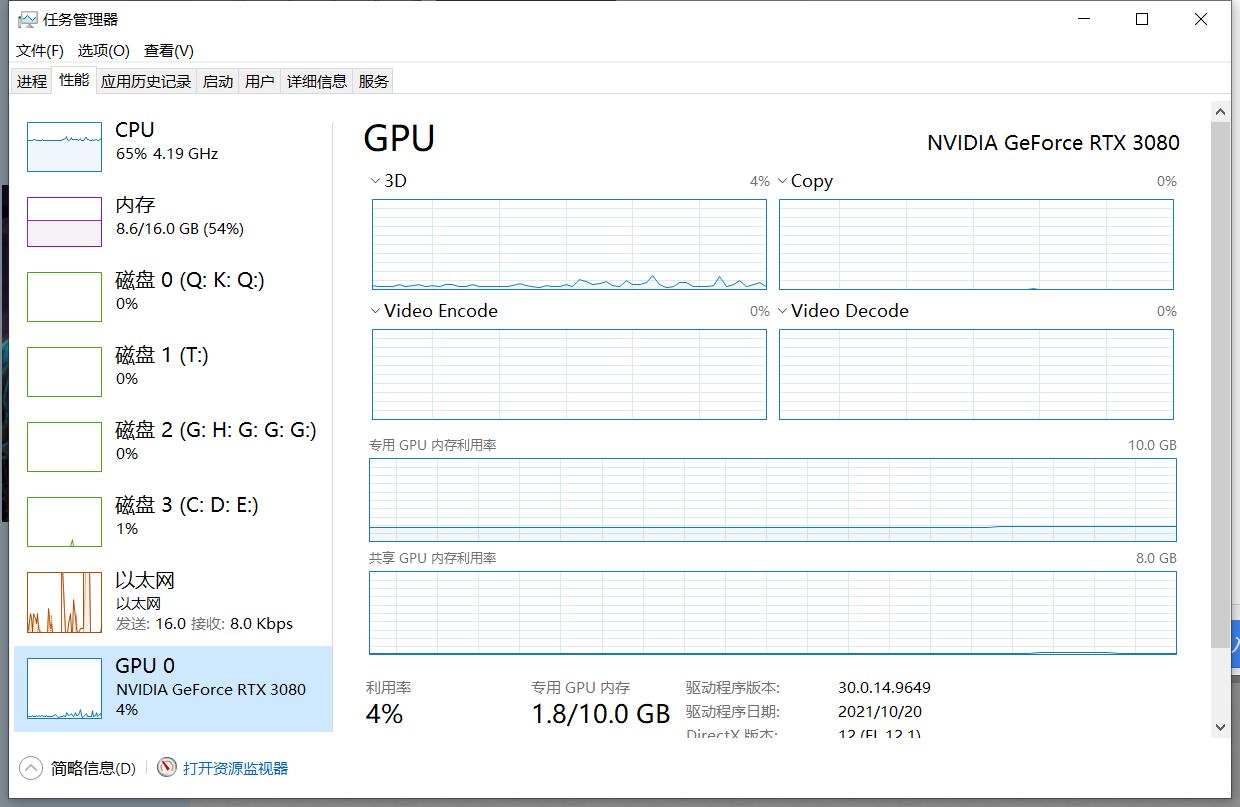Select the 内存 memory graph thumbnail
Viewport: 1240px width, 807px height.
64,221
